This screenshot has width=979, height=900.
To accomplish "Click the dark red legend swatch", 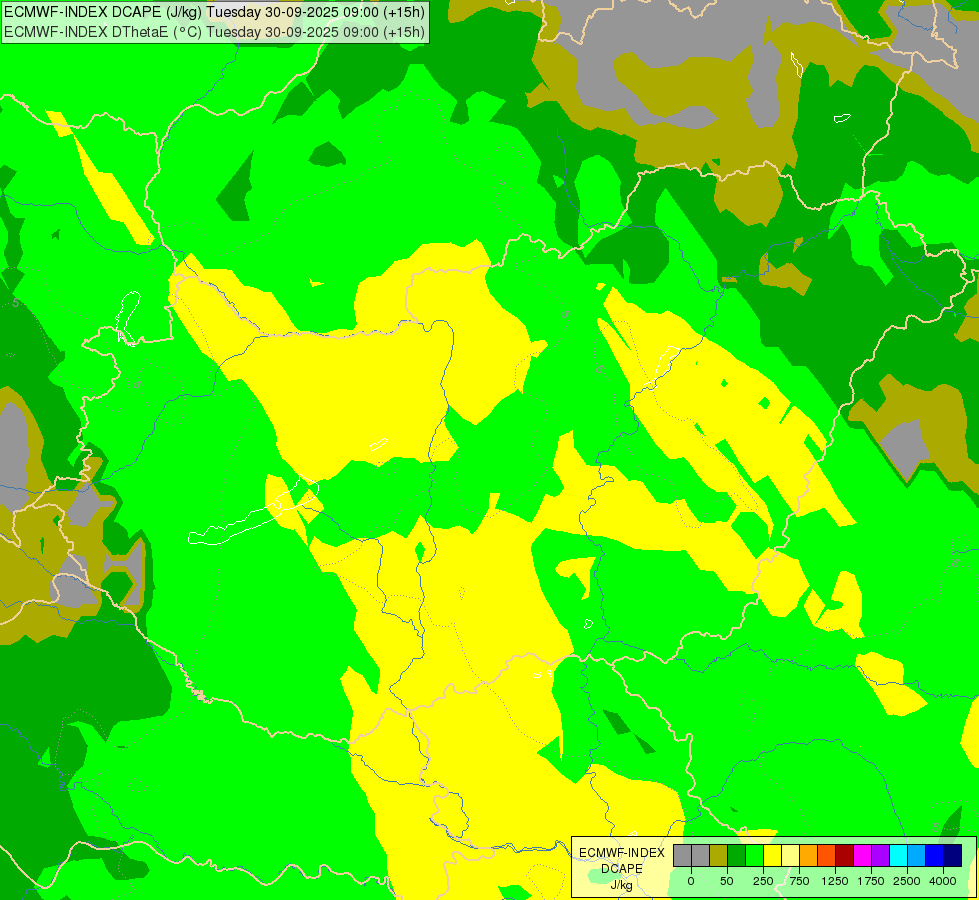I will [x=845, y=855].
